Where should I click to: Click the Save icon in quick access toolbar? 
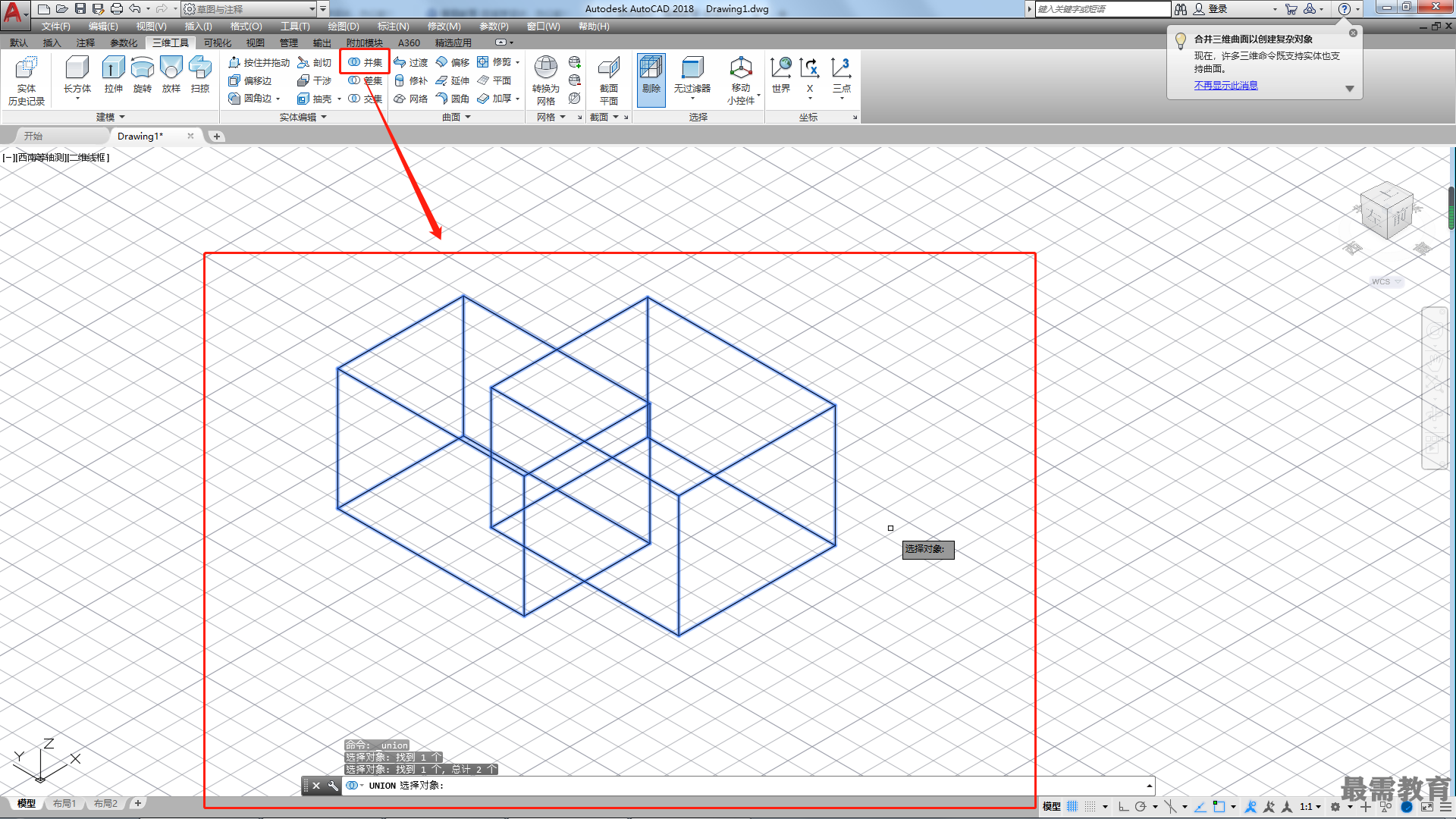click(x=80, y=9)
